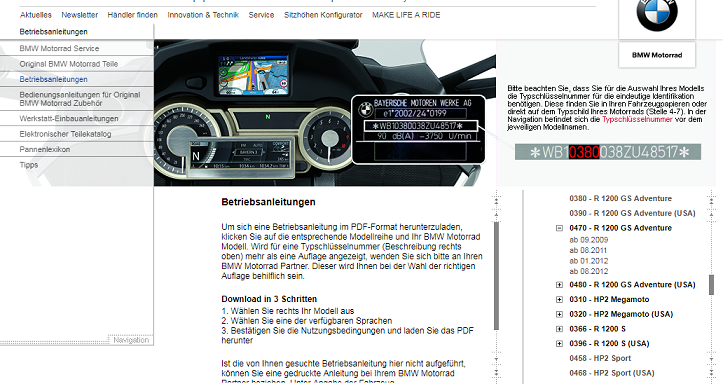Select 0390 - R 1200 GS Adventure (USA)

(x=632, y=213)
